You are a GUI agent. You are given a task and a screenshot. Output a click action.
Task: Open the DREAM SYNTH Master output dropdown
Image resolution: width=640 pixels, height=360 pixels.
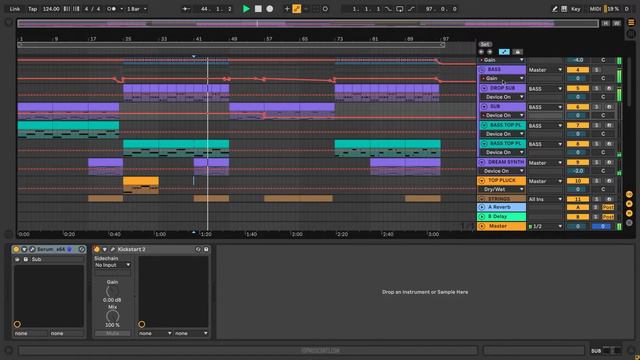point(545,162)
